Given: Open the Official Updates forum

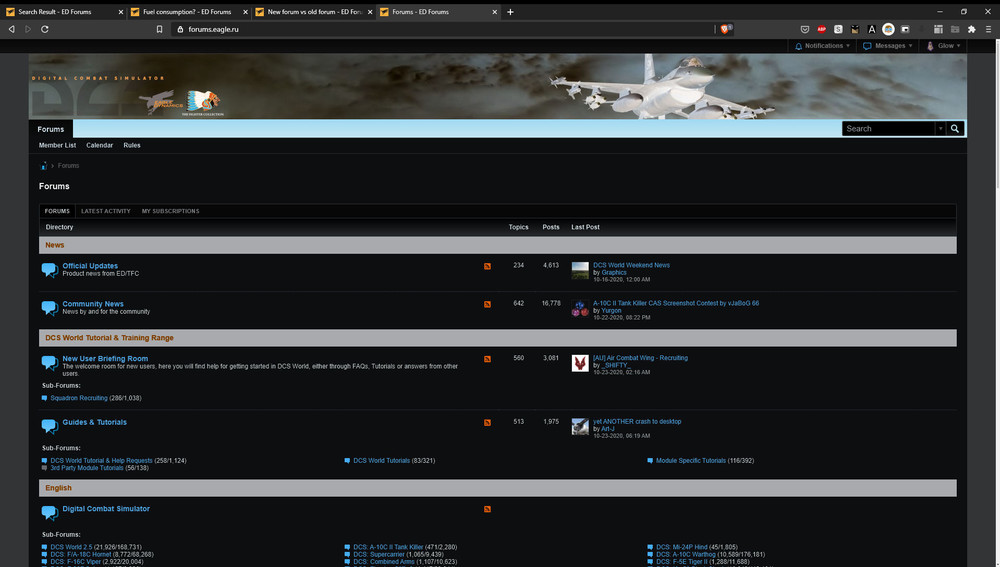Looking at the screenshot, I should coord(90,266).
